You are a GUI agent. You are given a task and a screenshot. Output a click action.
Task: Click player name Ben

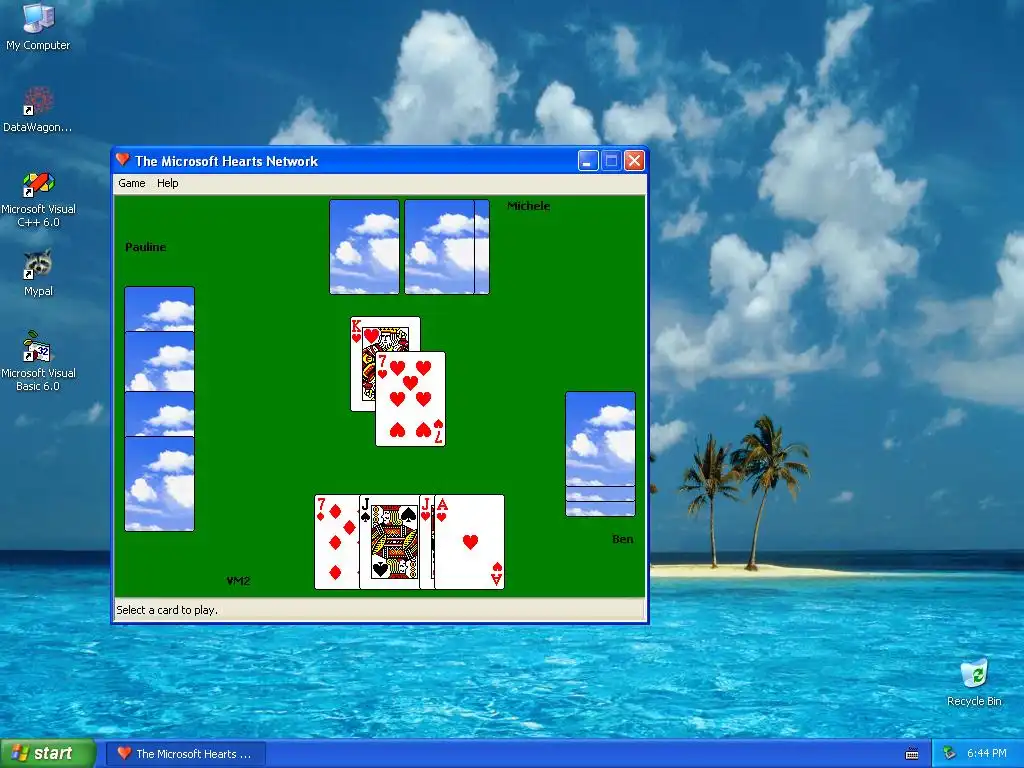pyautogui.click(x=622, y=539)
